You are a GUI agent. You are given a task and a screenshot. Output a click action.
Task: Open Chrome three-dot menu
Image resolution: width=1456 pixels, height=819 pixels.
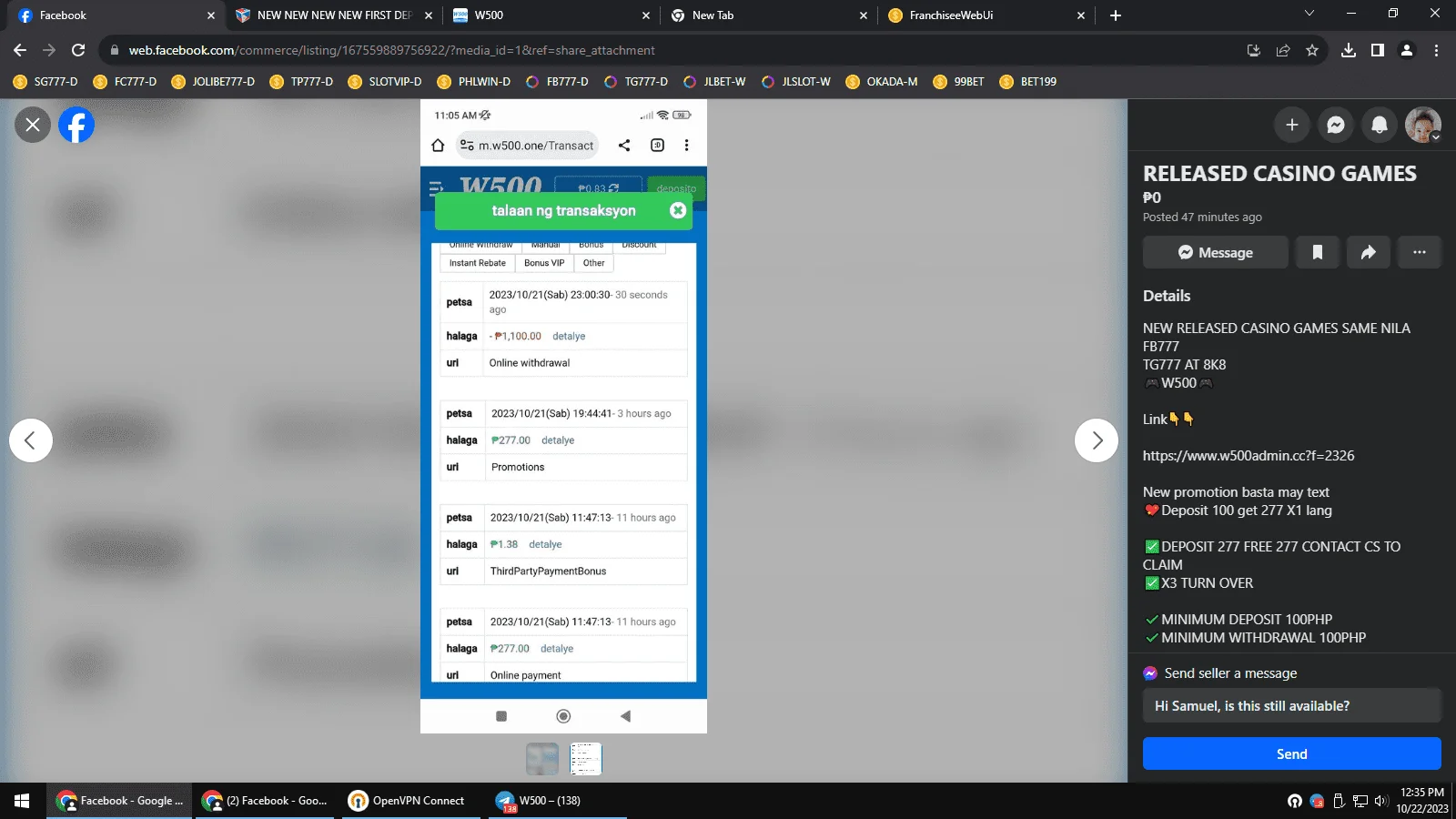1436,50
